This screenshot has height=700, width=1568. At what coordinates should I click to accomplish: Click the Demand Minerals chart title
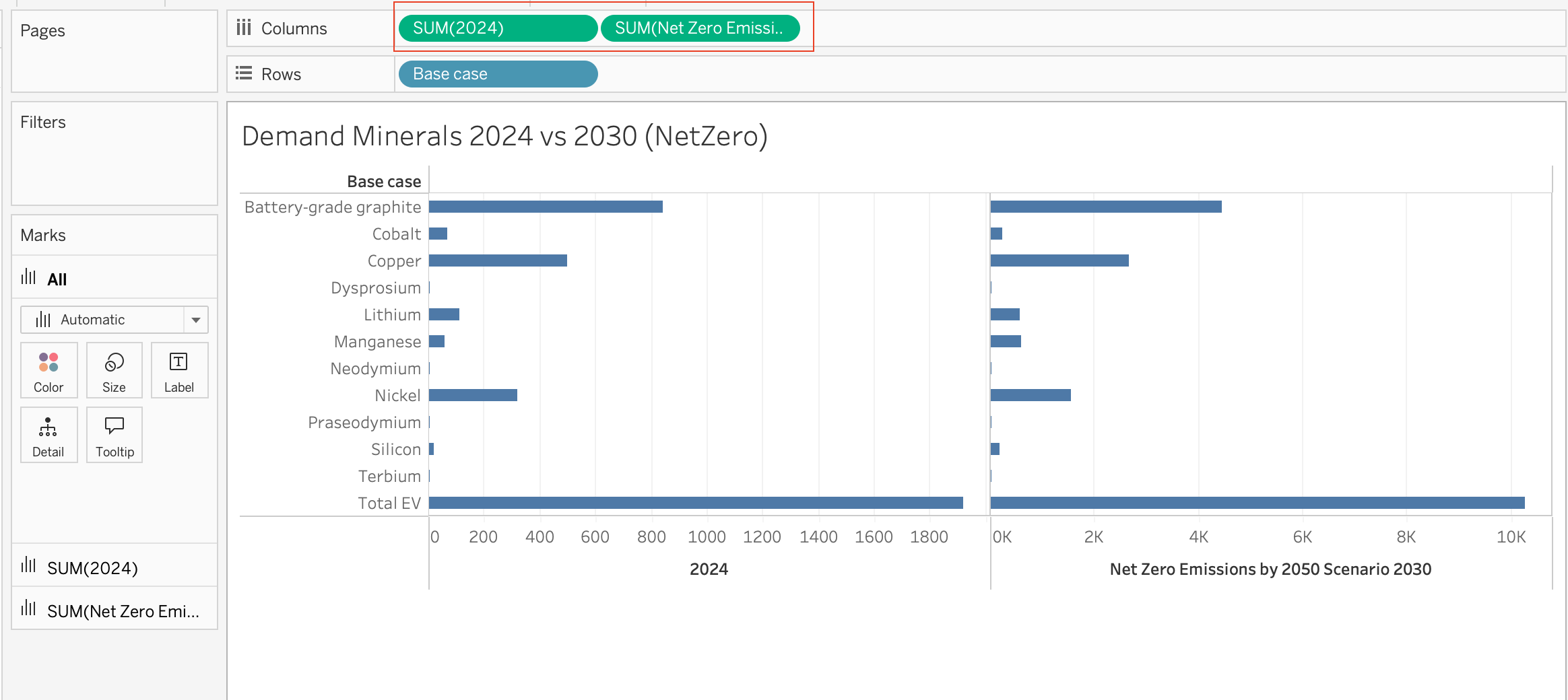504,137
